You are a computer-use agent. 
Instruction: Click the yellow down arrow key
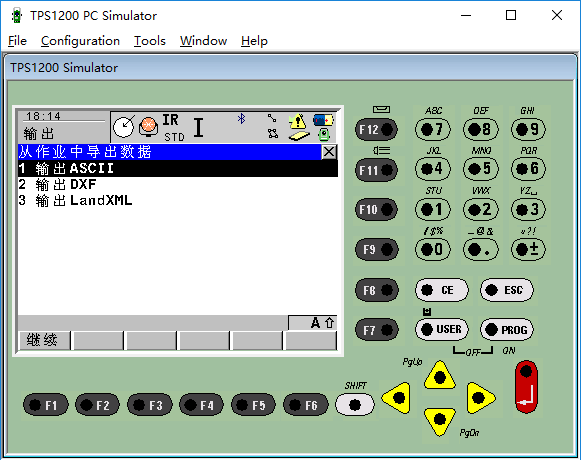tap(440, 421)
